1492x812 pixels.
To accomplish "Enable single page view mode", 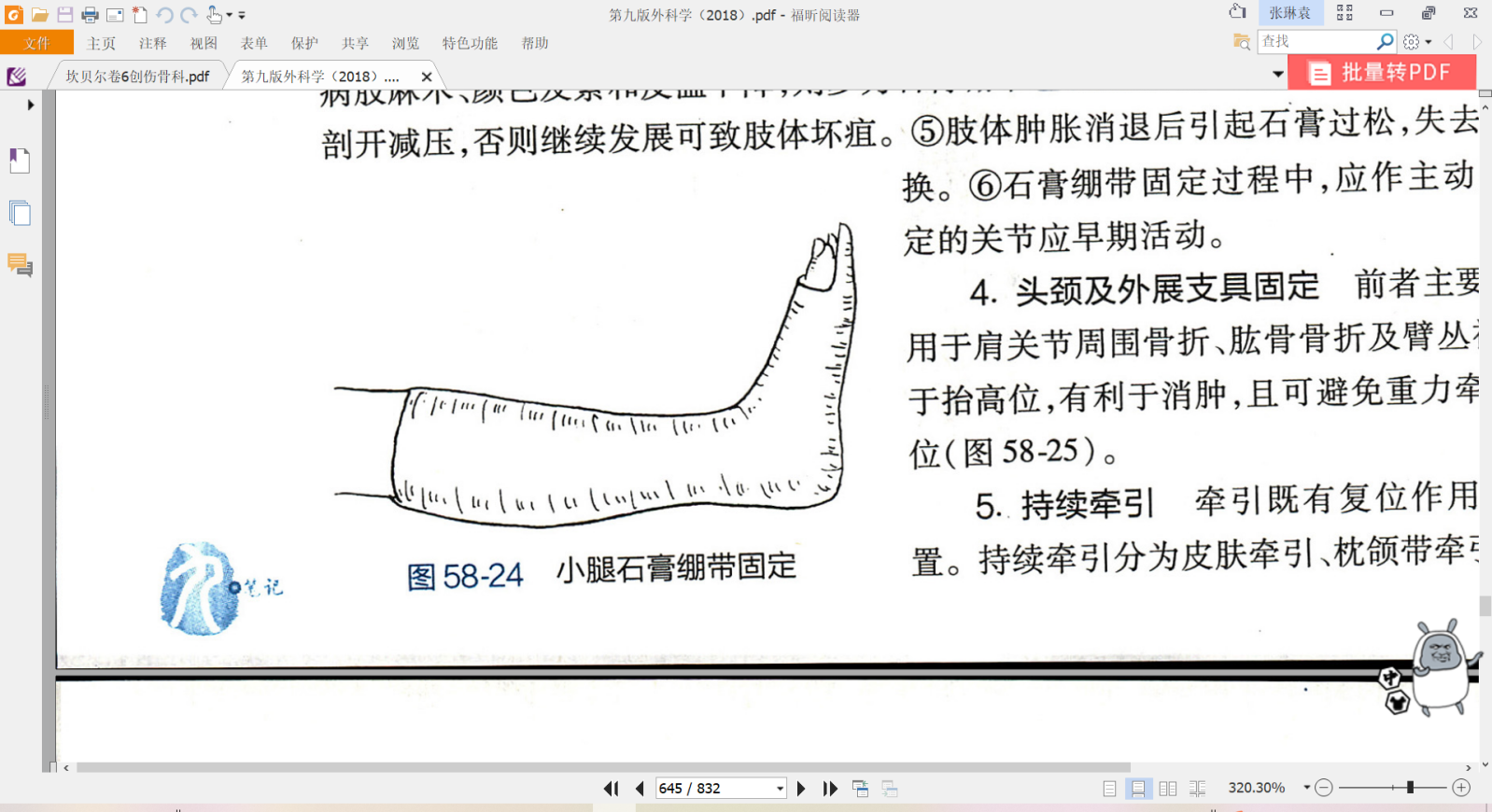I will 1109,789.
